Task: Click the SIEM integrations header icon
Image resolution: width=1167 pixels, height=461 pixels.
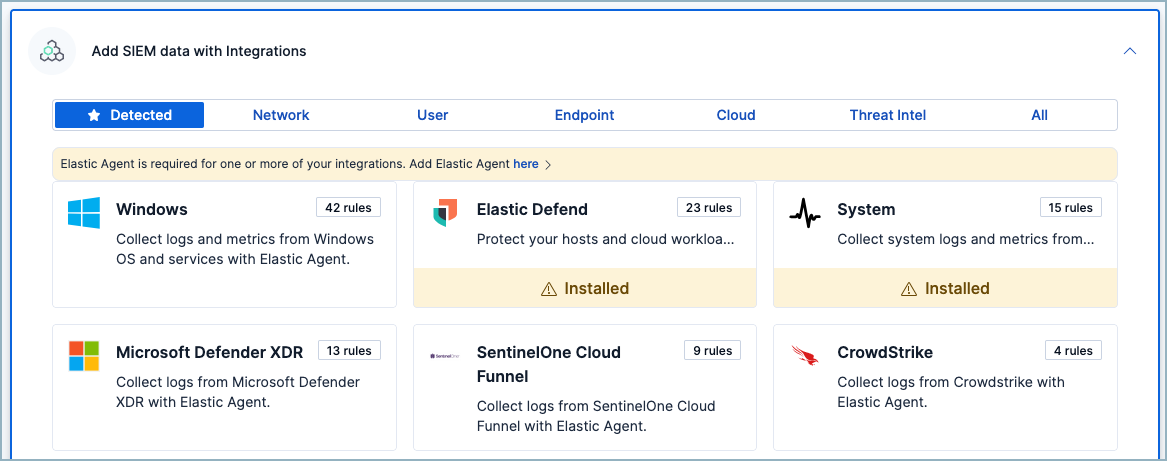Action: tap(52, 51)
